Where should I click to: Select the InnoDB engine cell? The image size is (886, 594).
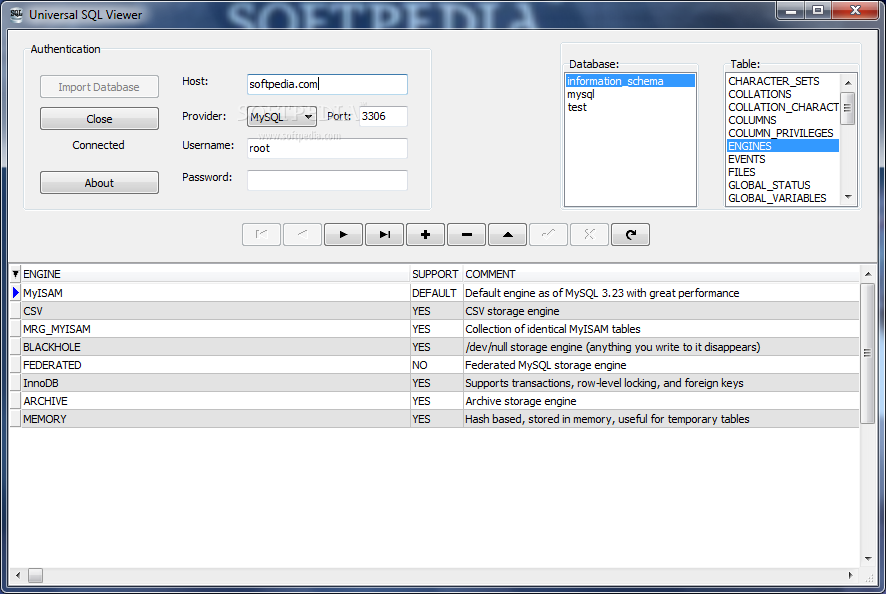[x=215, y=383]
